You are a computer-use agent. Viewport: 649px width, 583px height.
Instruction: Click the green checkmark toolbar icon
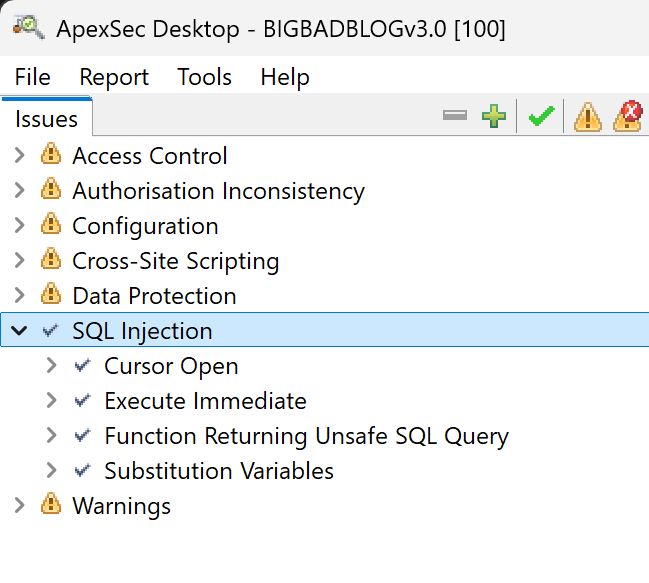click(541, 116)
